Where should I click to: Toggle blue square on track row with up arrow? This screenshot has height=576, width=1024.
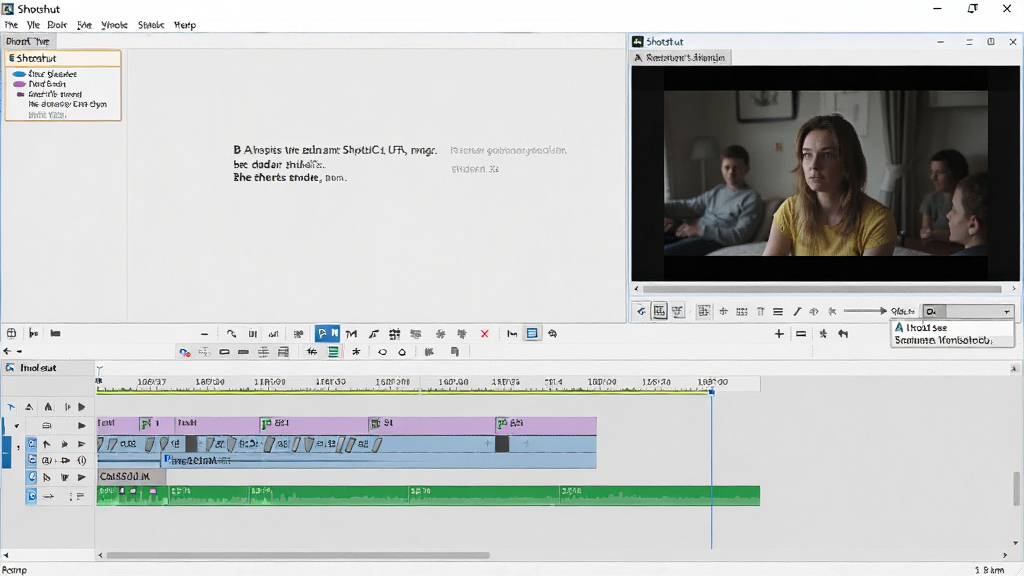click(31, 444)
